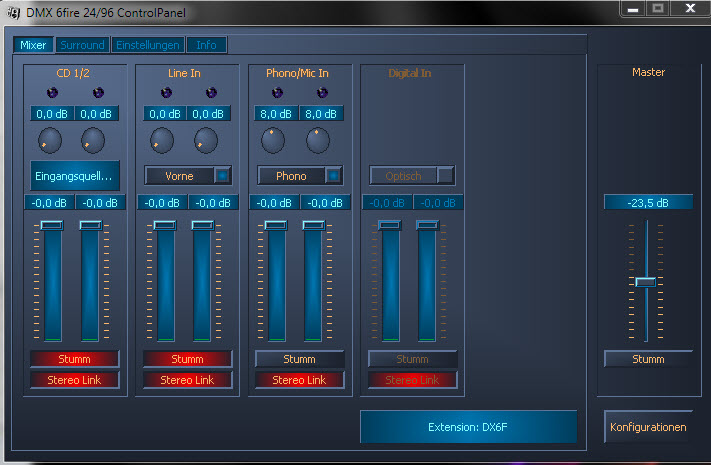This screenshot has height=465, width=711.
Task: Click Phono/Mic In left peak LED
Action: click(x=277, y=93)
